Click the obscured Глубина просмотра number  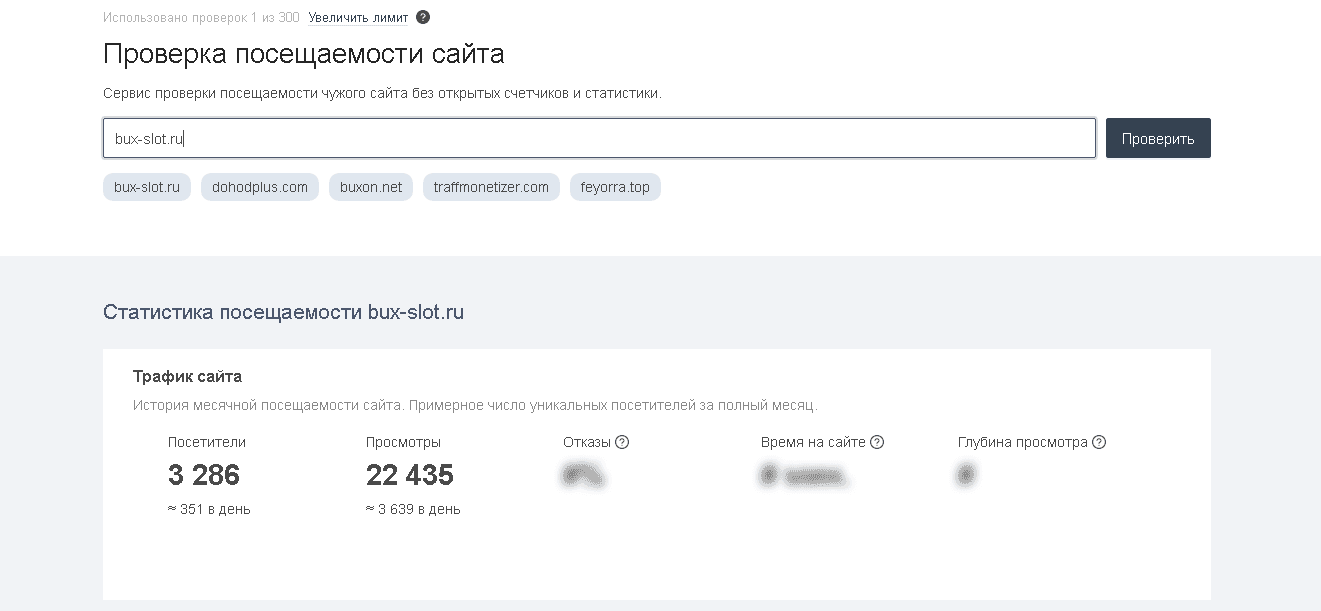(966, 474)
